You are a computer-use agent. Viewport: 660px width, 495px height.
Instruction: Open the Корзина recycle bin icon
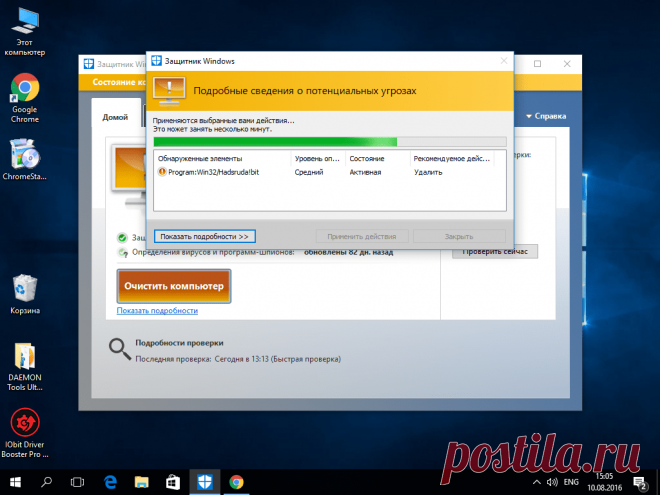[x=25, y=294]
